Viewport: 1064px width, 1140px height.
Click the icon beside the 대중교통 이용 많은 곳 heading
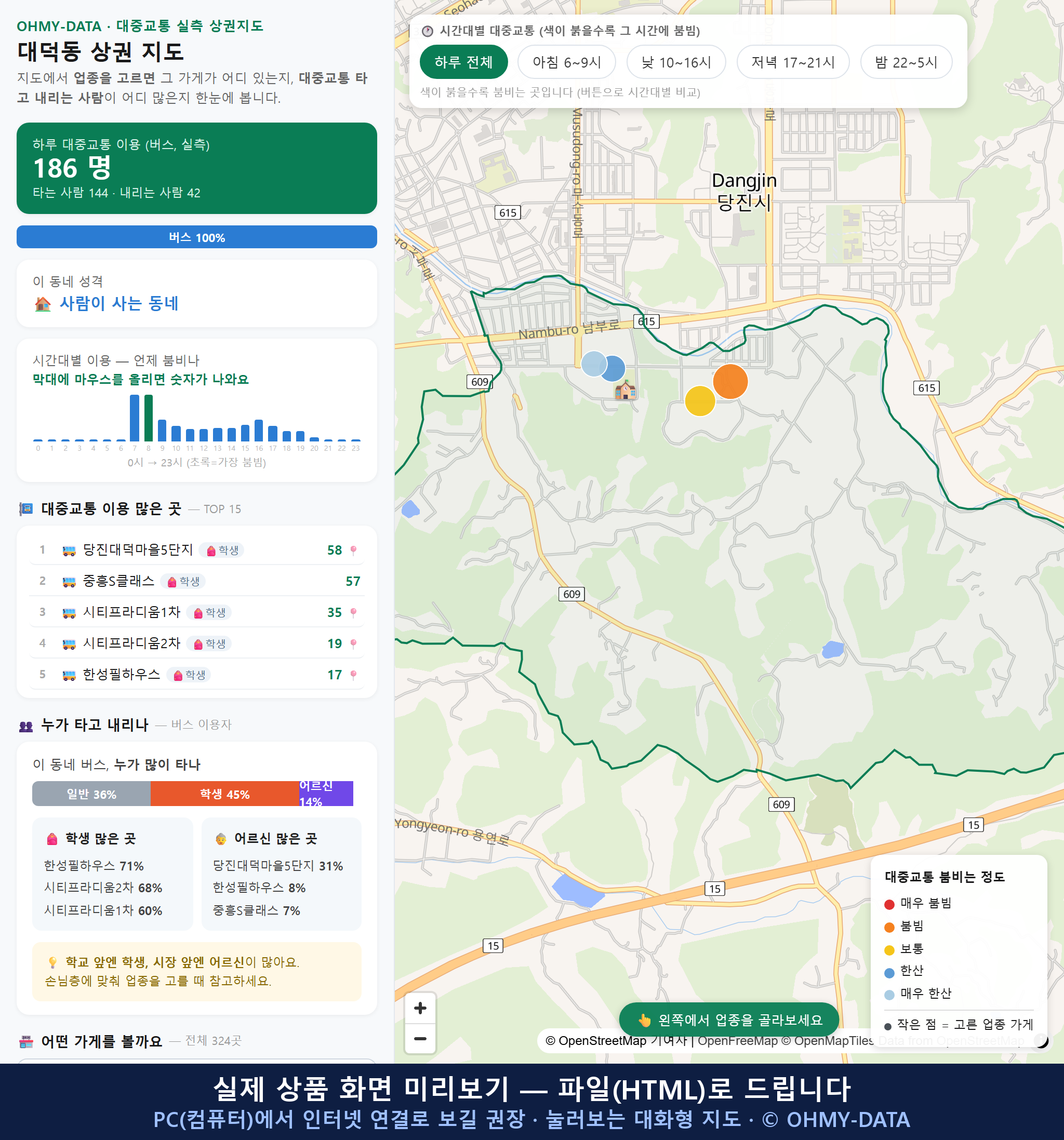point(26,508)
